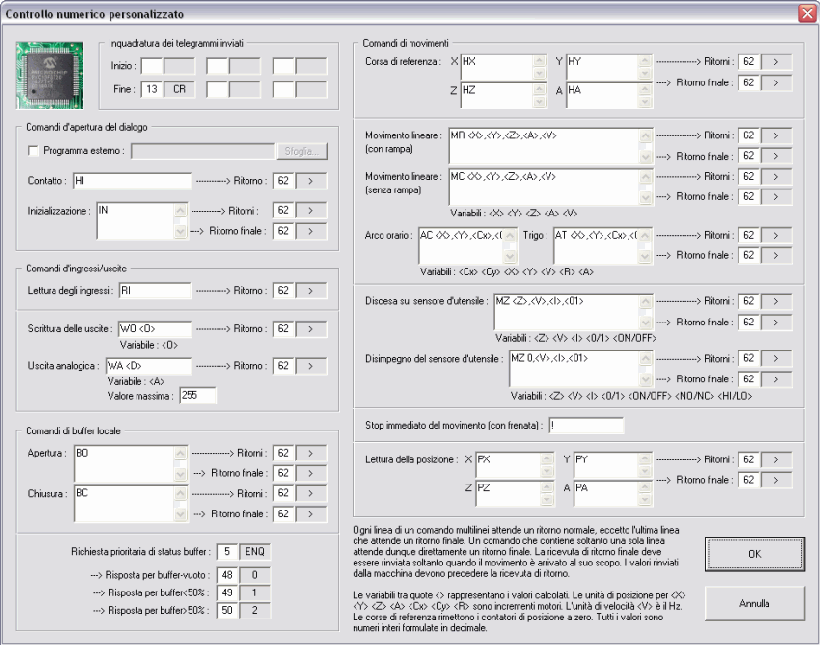Open the arrow button beside Contatto Ritorno
The image size is (820, 645).
point(311,181)
